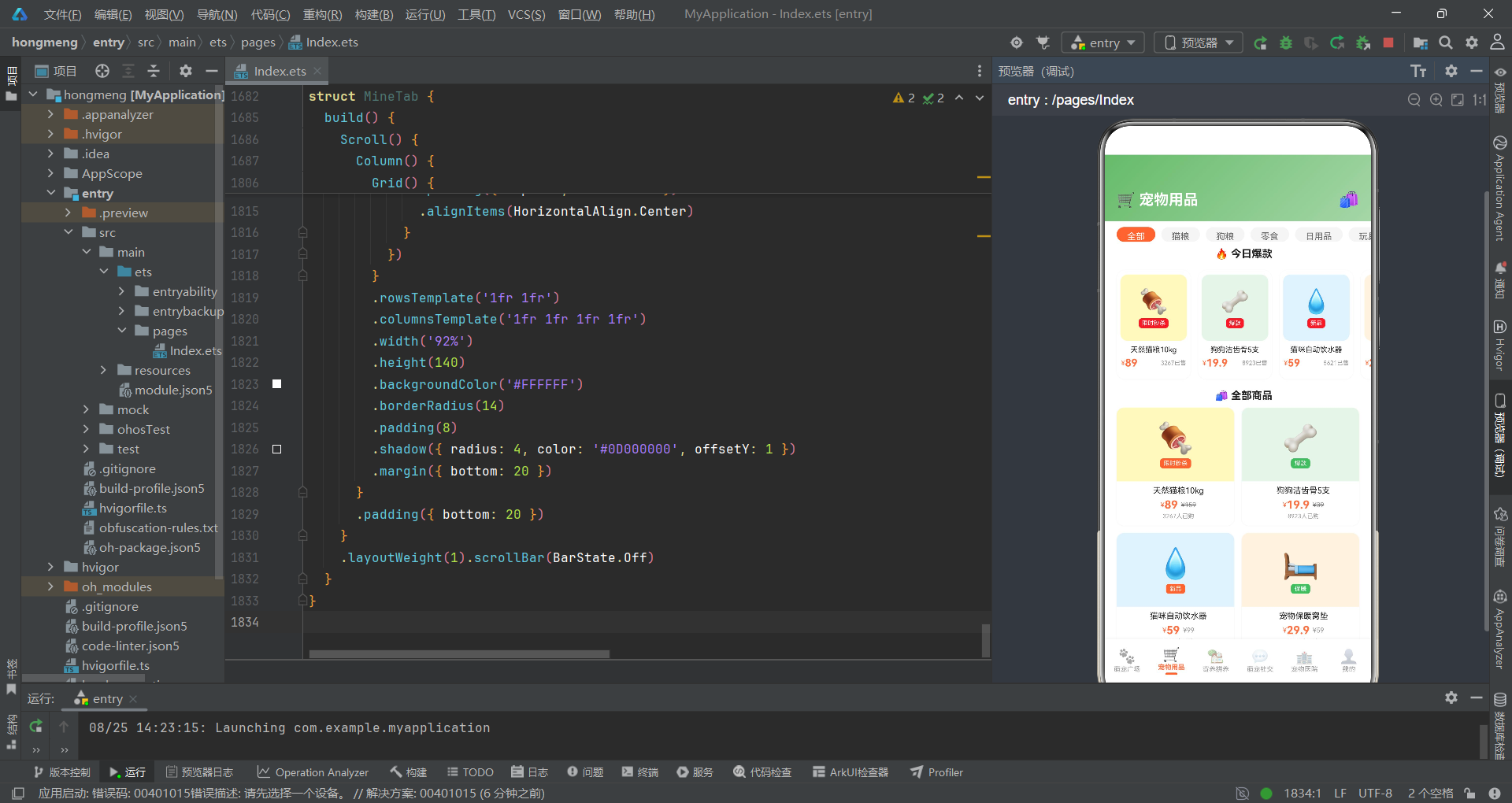Click the attach debugger bug icon

coord(1363,43)
